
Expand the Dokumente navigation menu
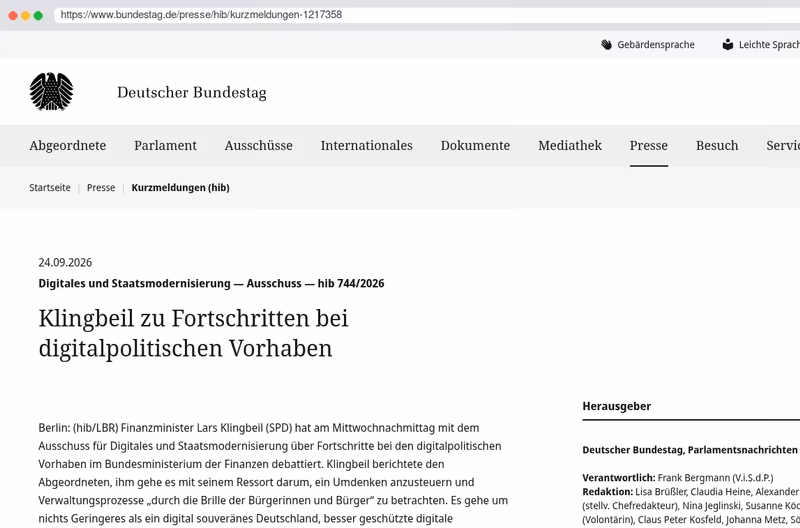(475, 145)
